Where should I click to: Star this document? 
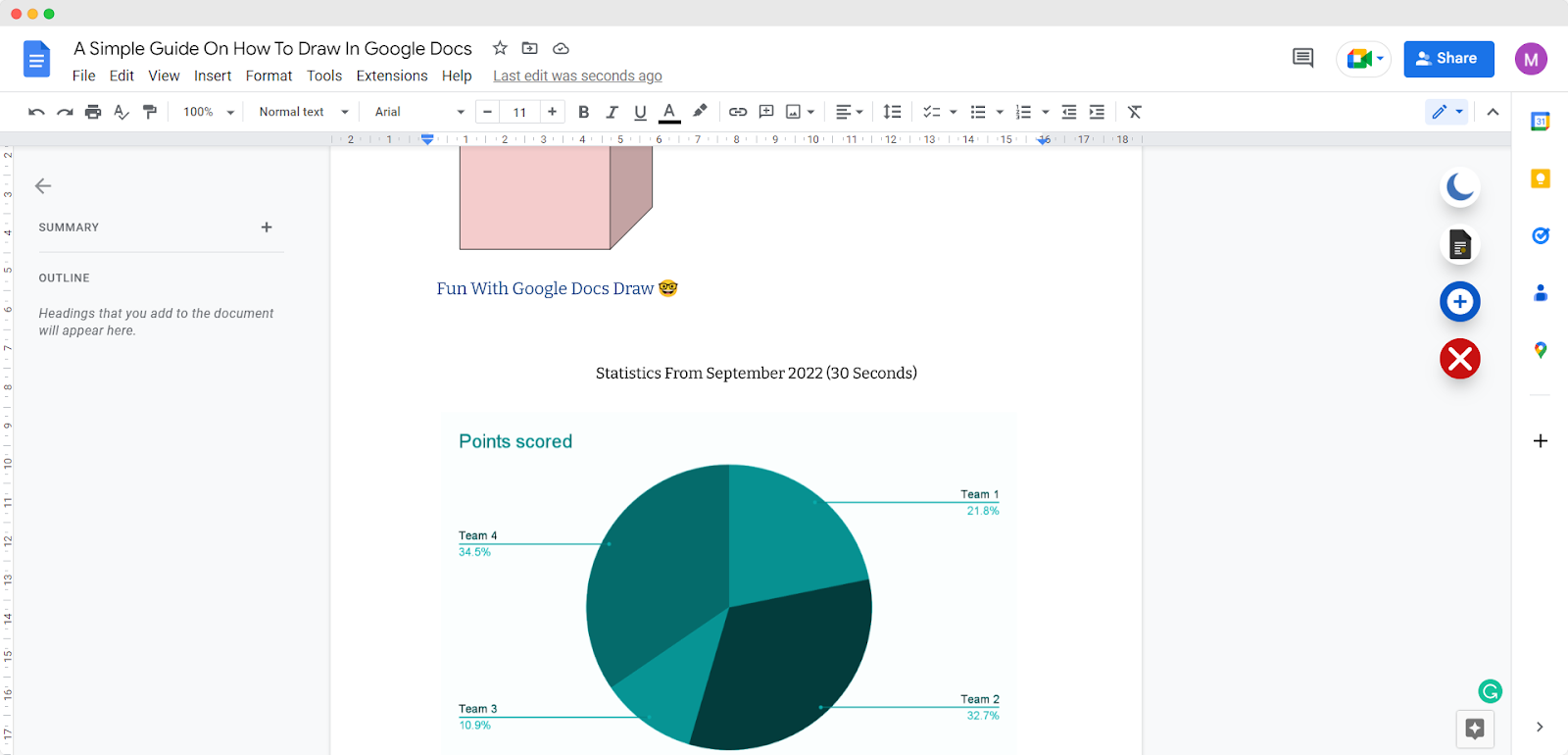click(500, 48)
